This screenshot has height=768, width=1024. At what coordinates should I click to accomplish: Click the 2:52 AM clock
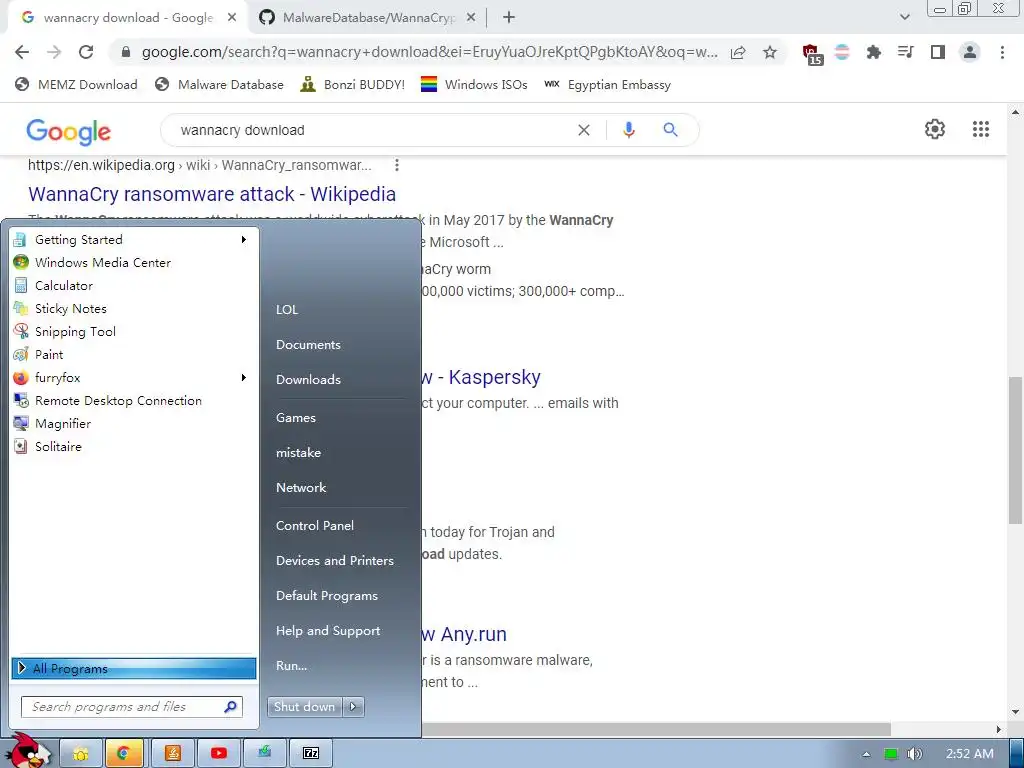pos(970,754)
